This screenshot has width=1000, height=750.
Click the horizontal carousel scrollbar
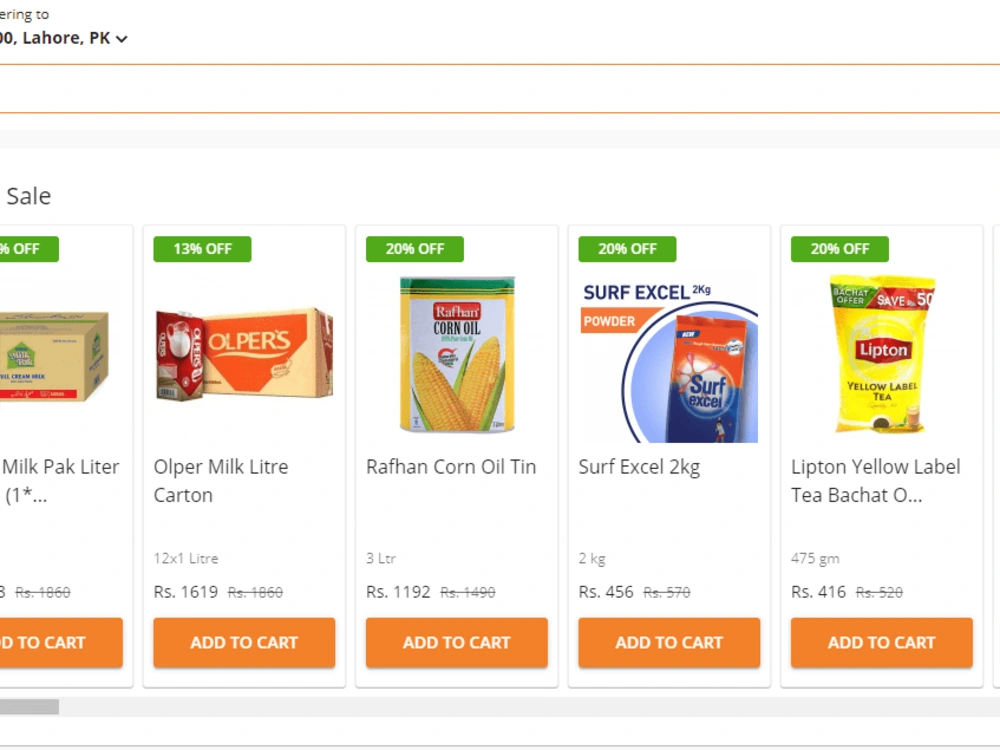30,707
